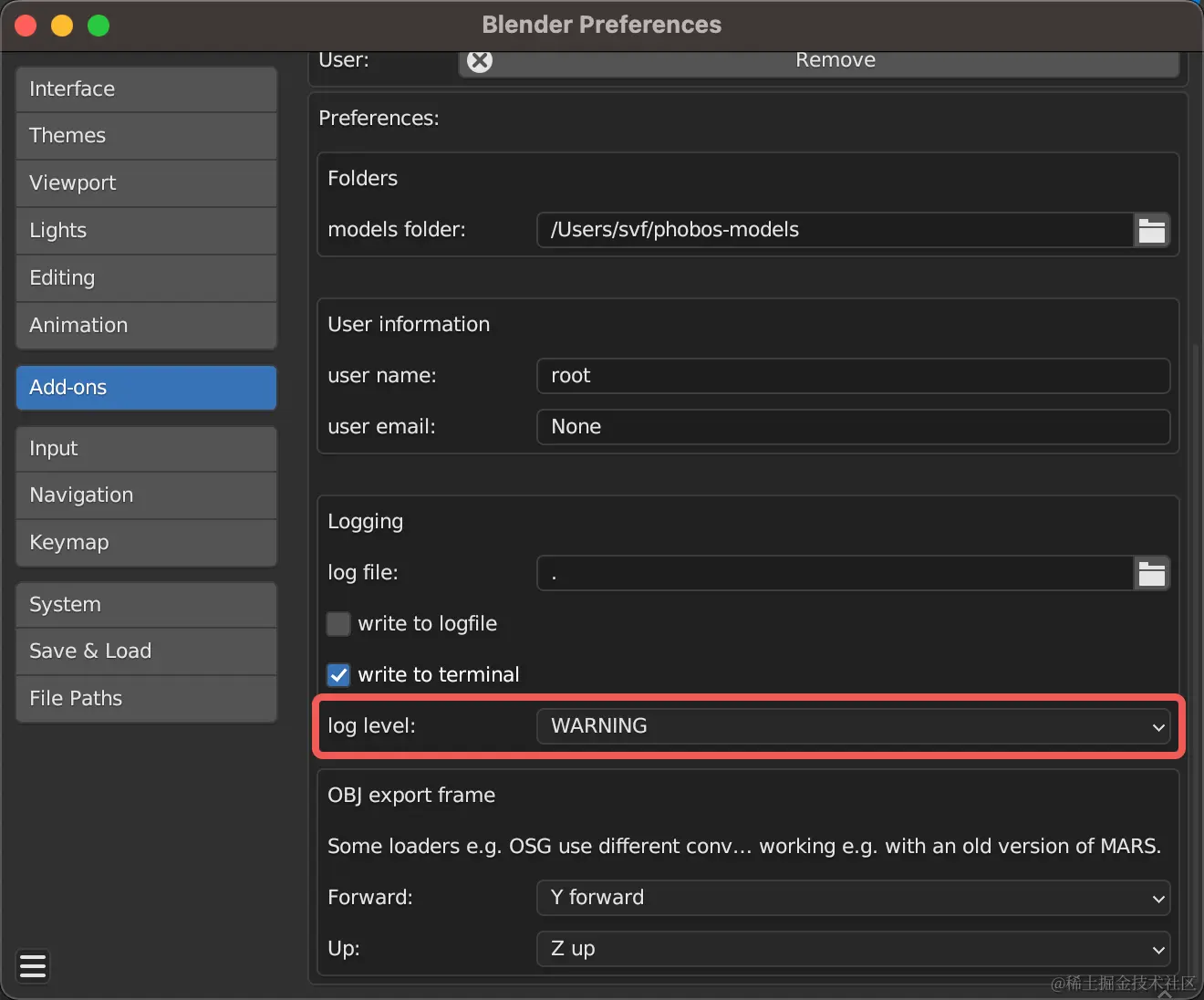Switch to the Interface section

[x=146, y=89]
